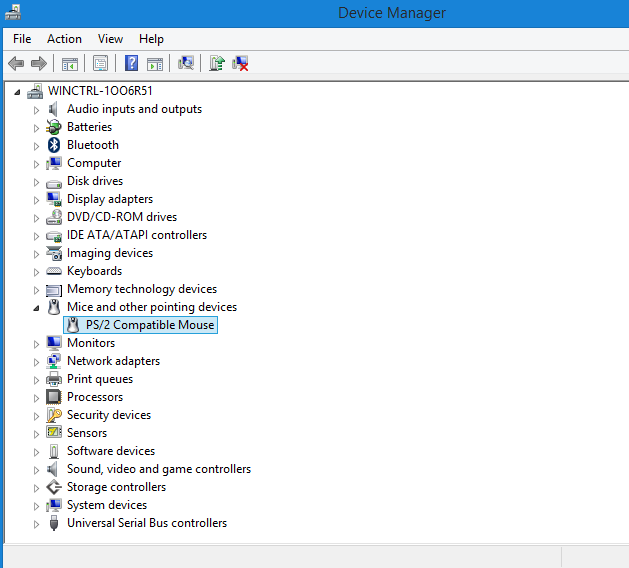The image size is (629, 568).
Task: Select Universal Serial Bus controllers label
Action: pyautogui.click(x=147, y=523)
